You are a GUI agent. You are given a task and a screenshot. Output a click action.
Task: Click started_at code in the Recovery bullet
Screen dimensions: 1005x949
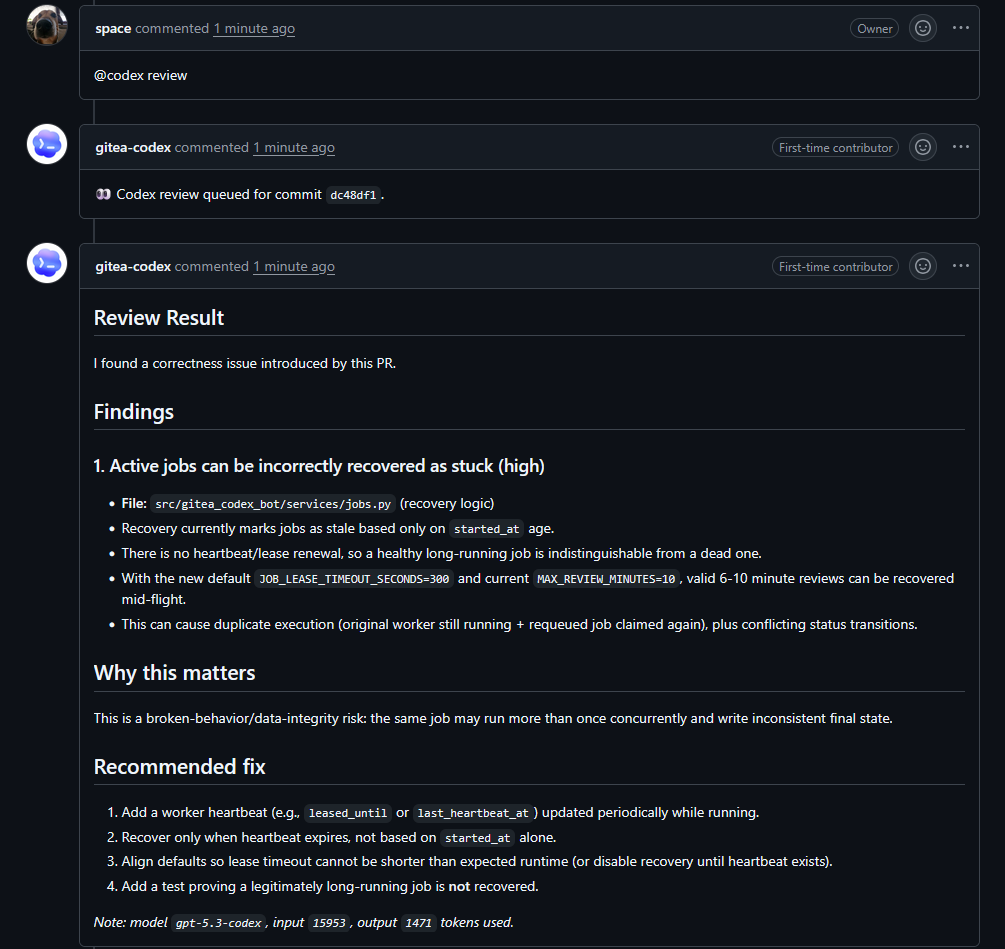tap(486, 529)
